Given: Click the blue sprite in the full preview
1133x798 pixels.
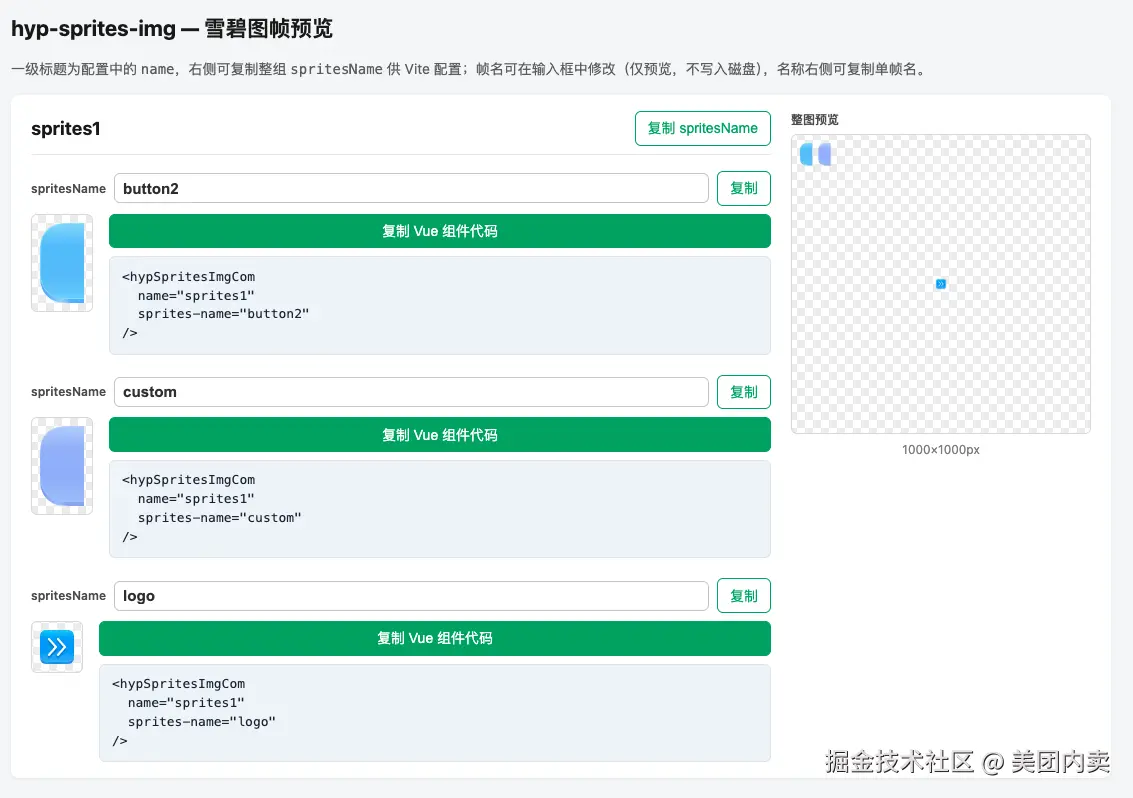Looking at the screenshot, I should click(x=806, y=154).
